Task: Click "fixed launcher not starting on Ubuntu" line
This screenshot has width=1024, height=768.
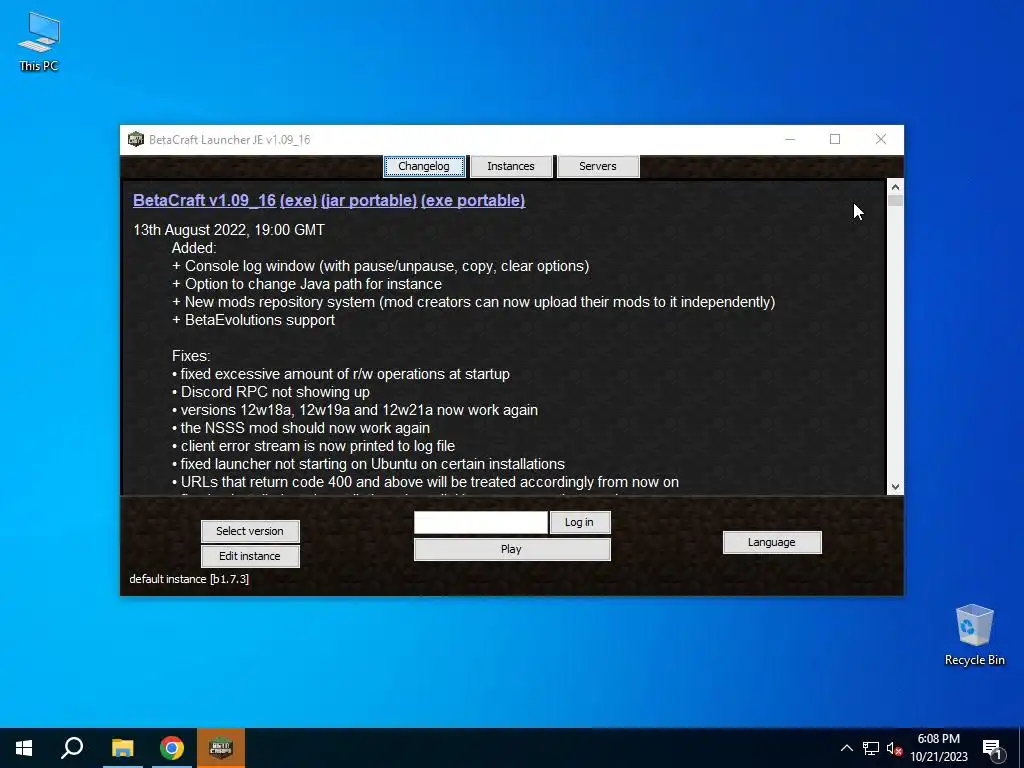Action: (x=368, y=464)
